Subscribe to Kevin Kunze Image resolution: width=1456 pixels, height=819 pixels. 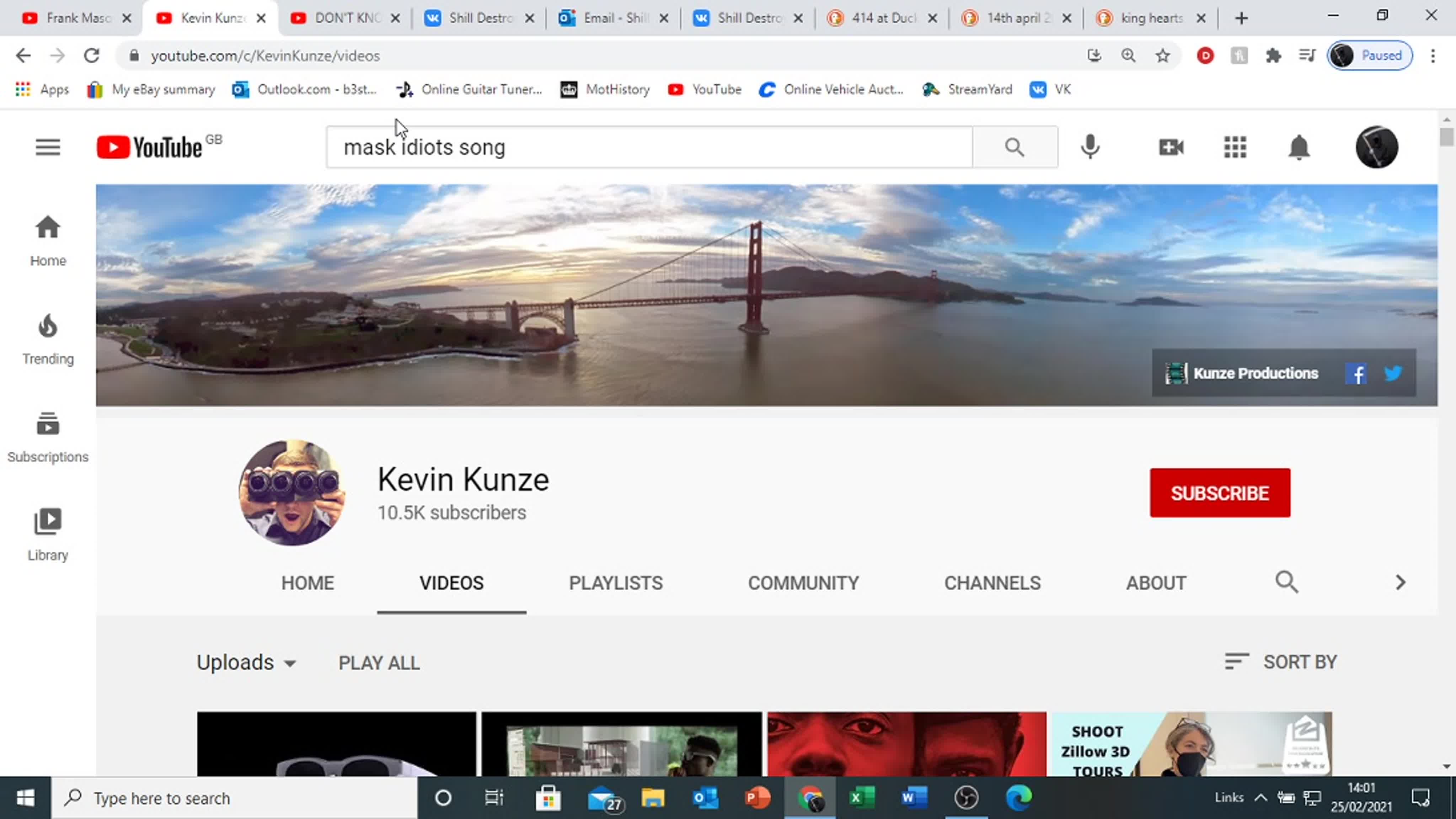click(x=1220, y=493)
